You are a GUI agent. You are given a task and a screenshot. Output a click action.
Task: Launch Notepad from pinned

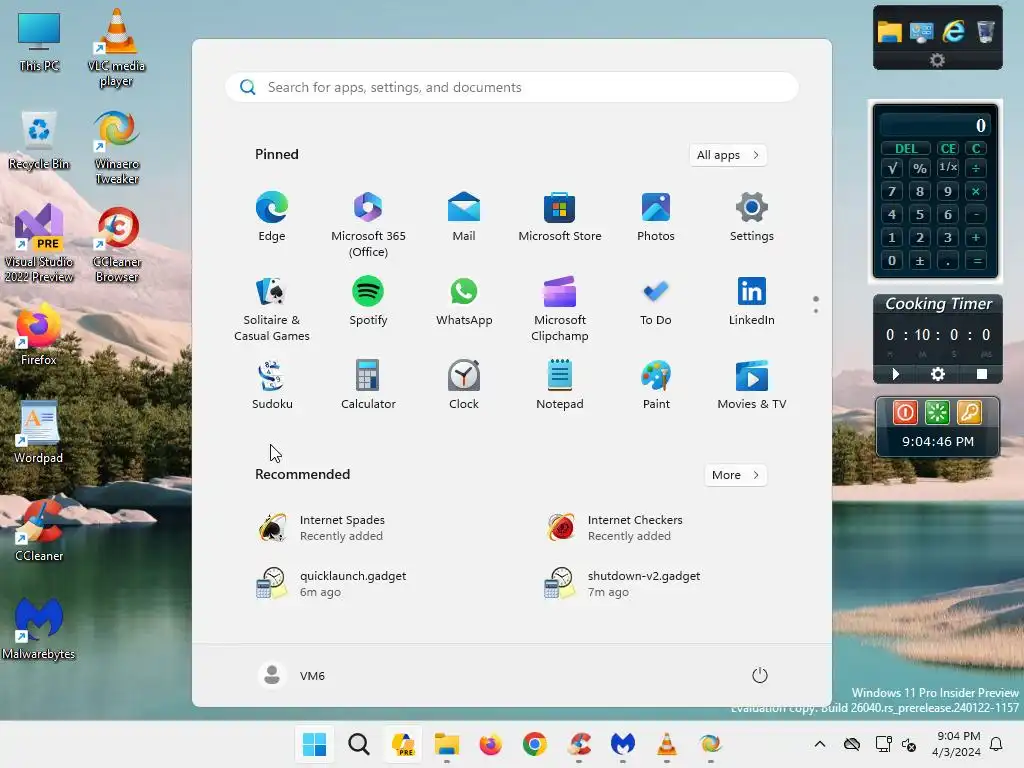[560, 385]
